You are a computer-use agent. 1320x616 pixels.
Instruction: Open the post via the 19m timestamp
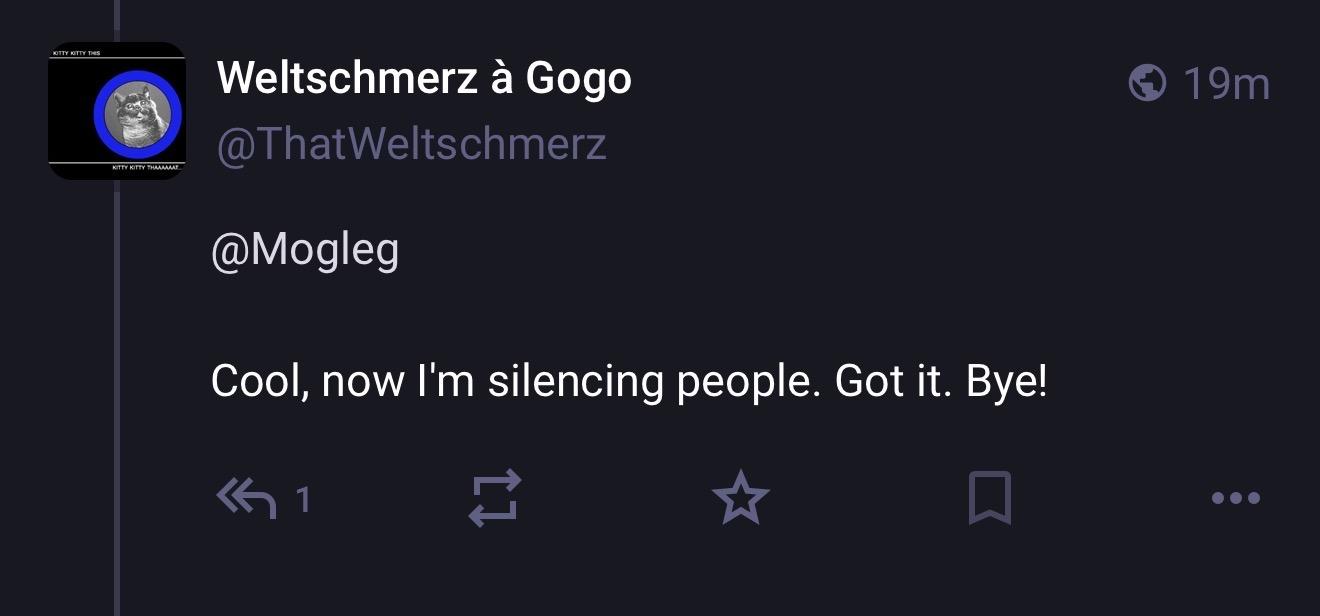(x=1226, y=84)
